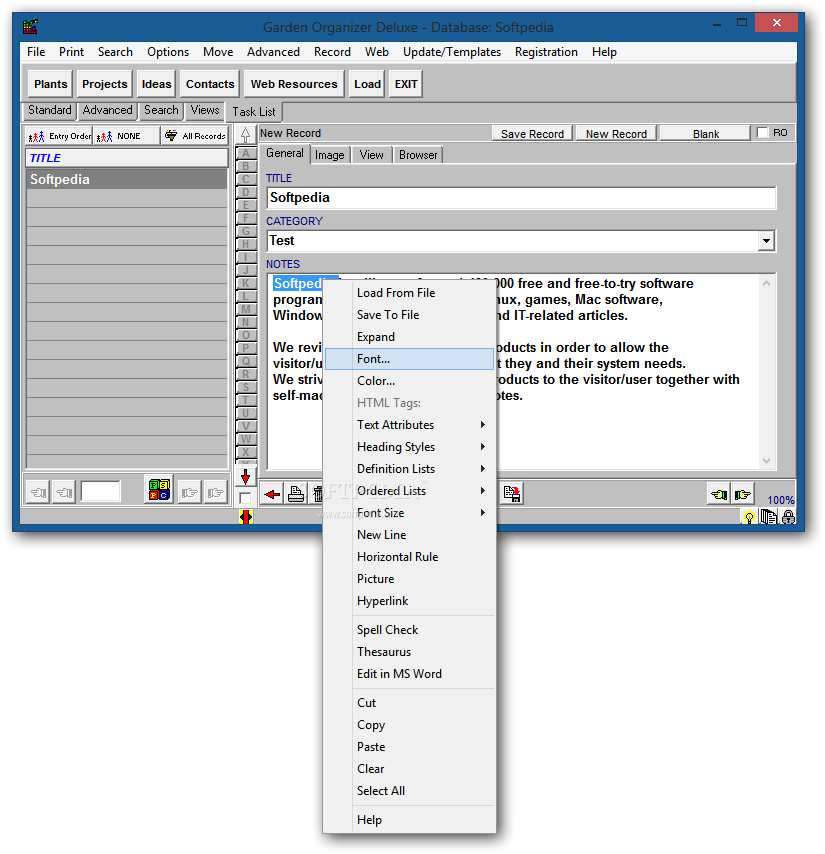
Task: Open the CATEGORY dropdown arrow
Action: click(x=766, y=241)
